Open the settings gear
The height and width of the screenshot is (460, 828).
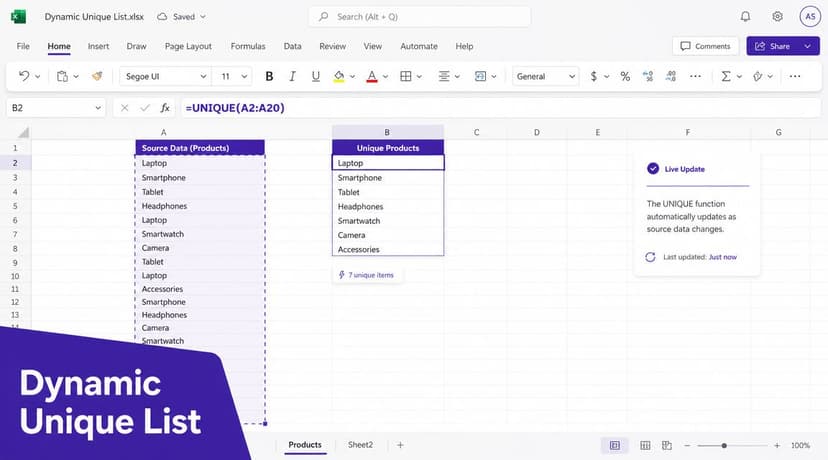(777, 16)
